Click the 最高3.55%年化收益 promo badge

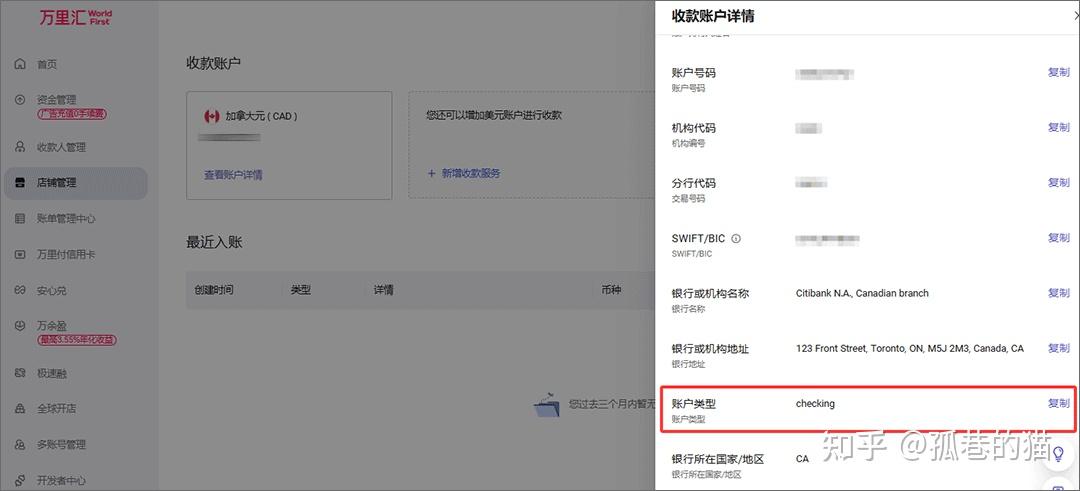[76, 340]
